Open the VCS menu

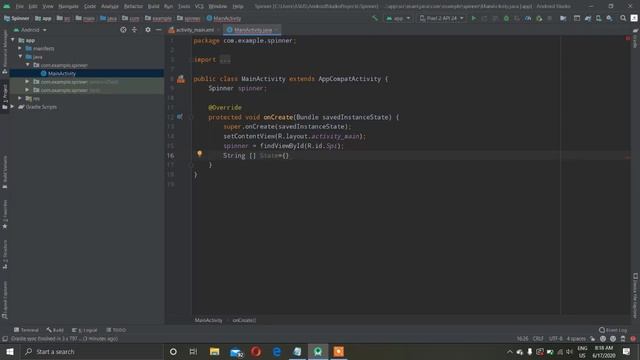click(x=199, y=6)
